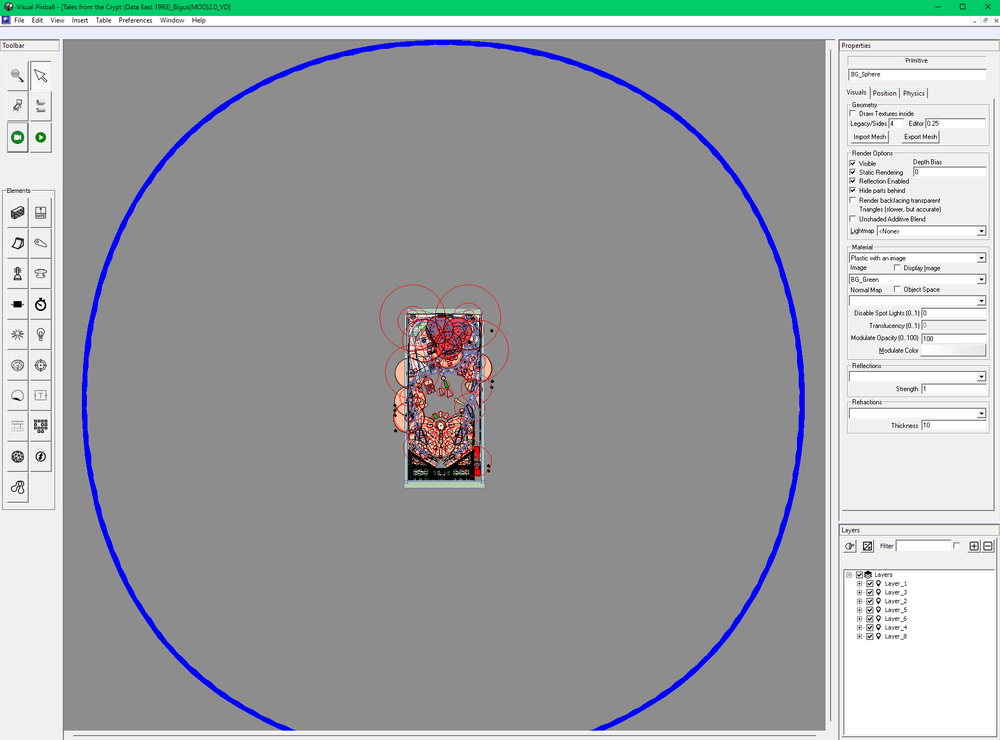The image size is (1000, 740).
Task: Click the Export Mesh button
Action: click(x=920, y=137)
